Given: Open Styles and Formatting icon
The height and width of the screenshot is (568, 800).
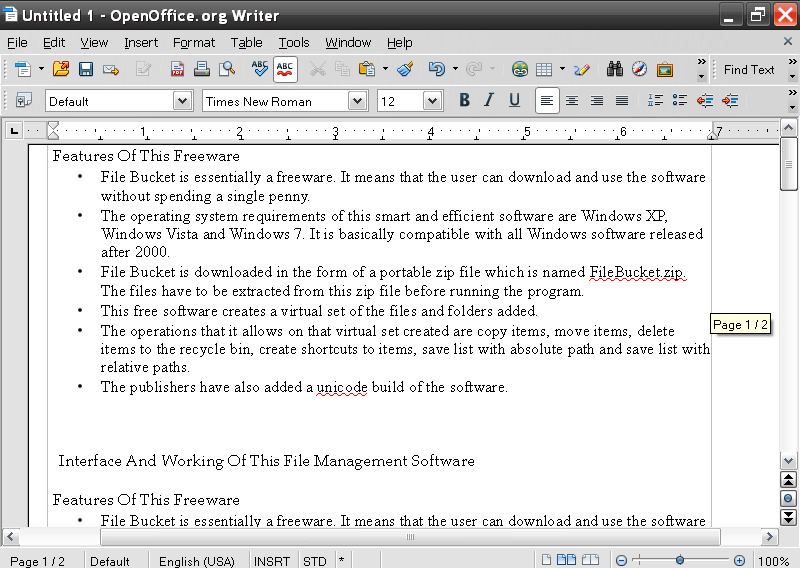Looking at the screenshot, I should coord(23,101).
